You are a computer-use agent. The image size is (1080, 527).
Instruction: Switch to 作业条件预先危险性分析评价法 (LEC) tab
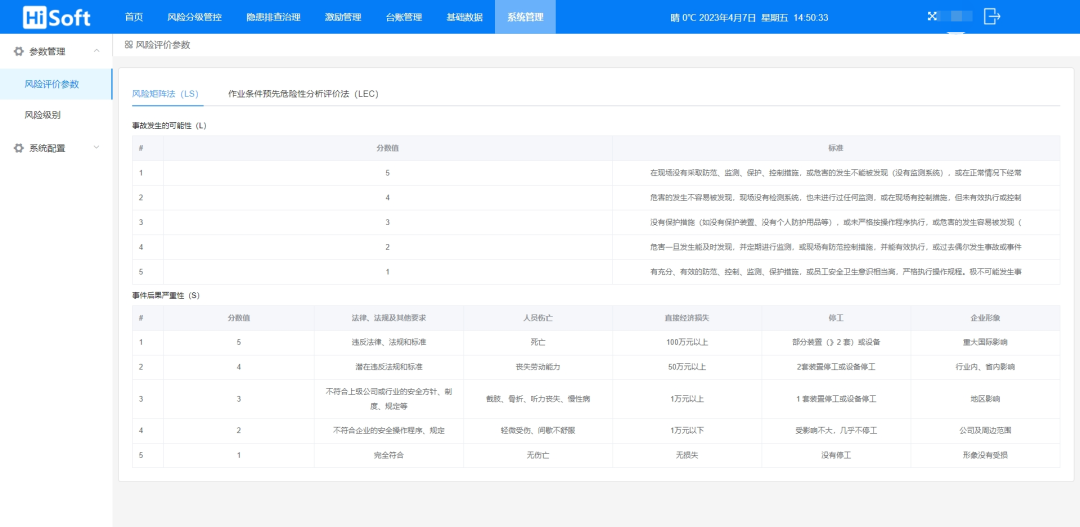coord(303,93)
